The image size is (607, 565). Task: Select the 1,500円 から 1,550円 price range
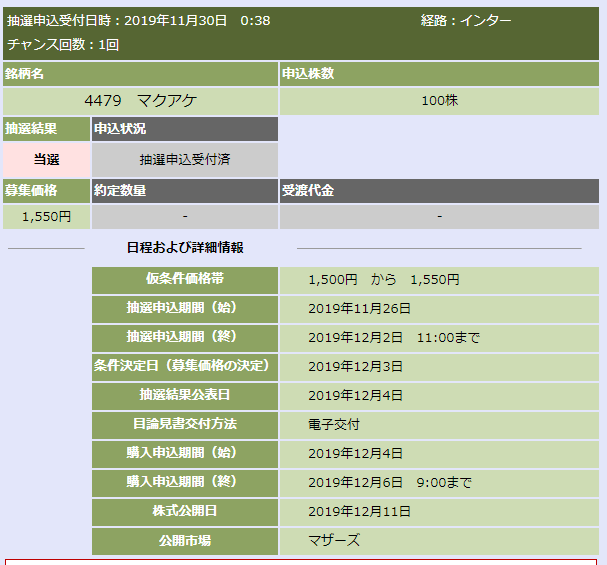click(384, 280)
